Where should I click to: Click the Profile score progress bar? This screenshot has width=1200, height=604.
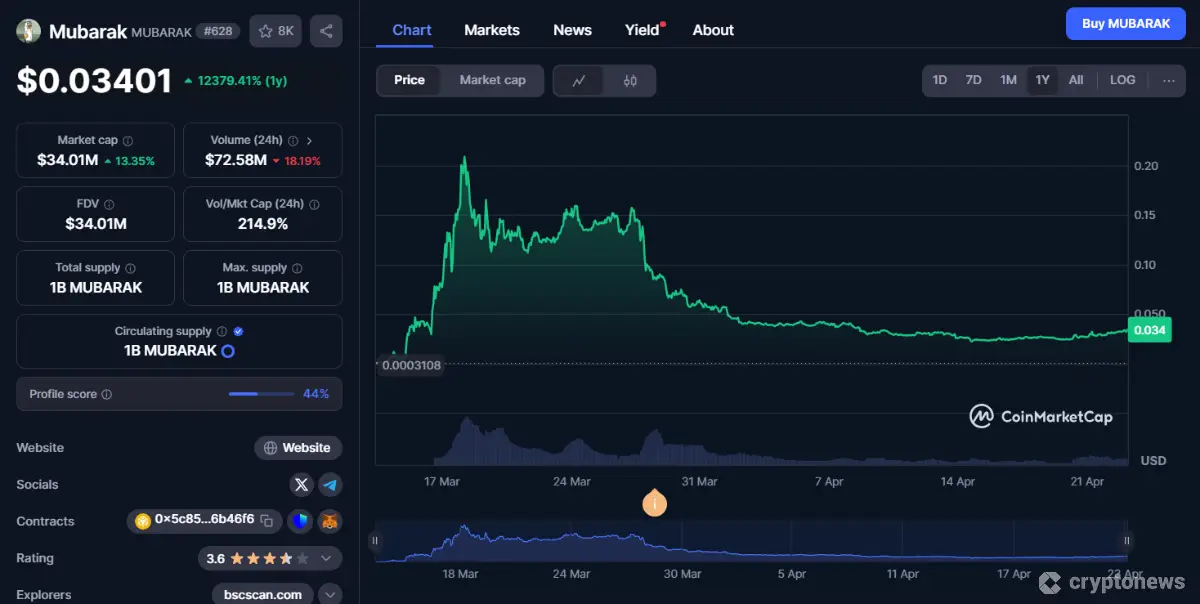(x=261, y=393)
